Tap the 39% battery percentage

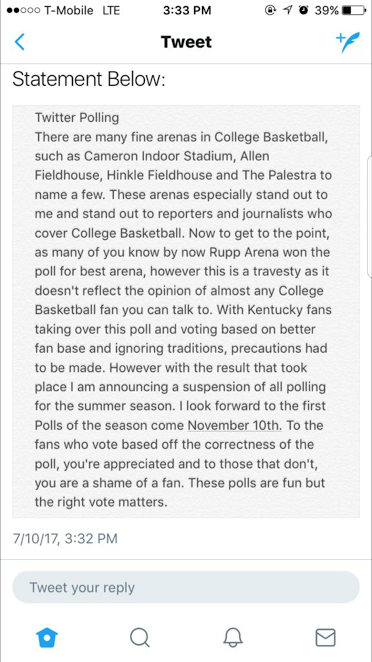[x=326, y=11]
